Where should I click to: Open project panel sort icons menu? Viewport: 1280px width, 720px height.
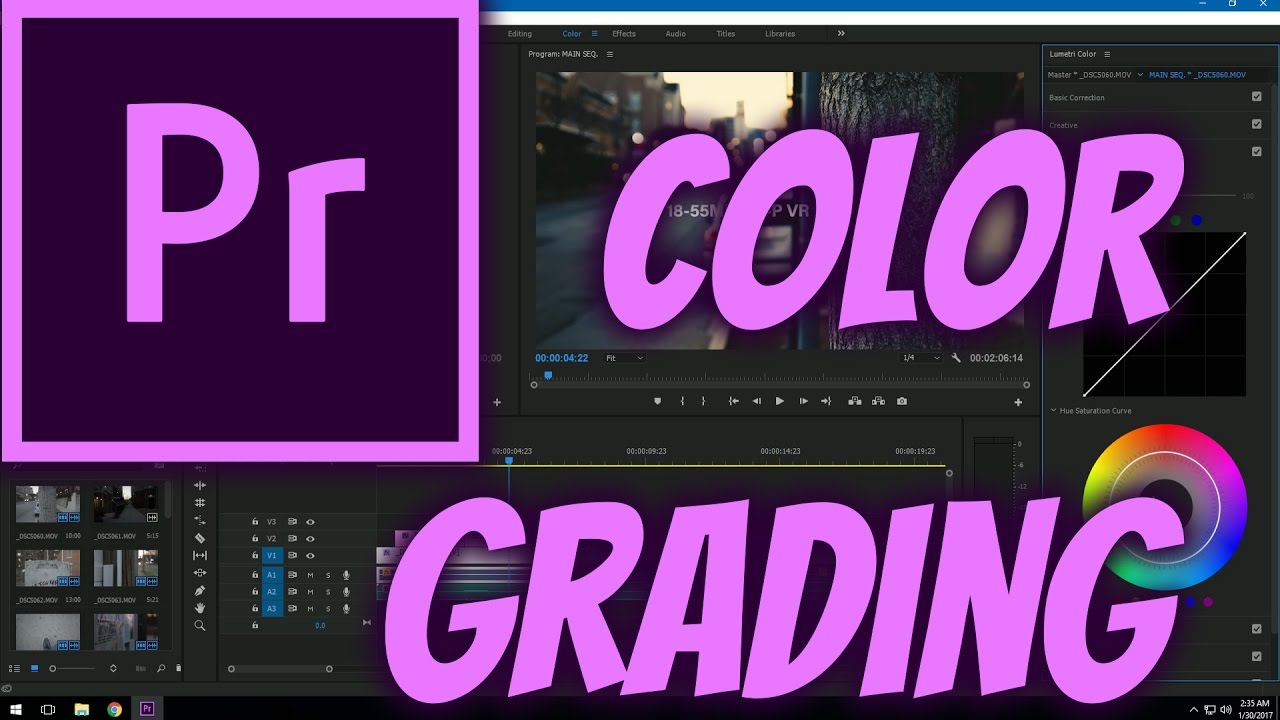pos(113,668)
